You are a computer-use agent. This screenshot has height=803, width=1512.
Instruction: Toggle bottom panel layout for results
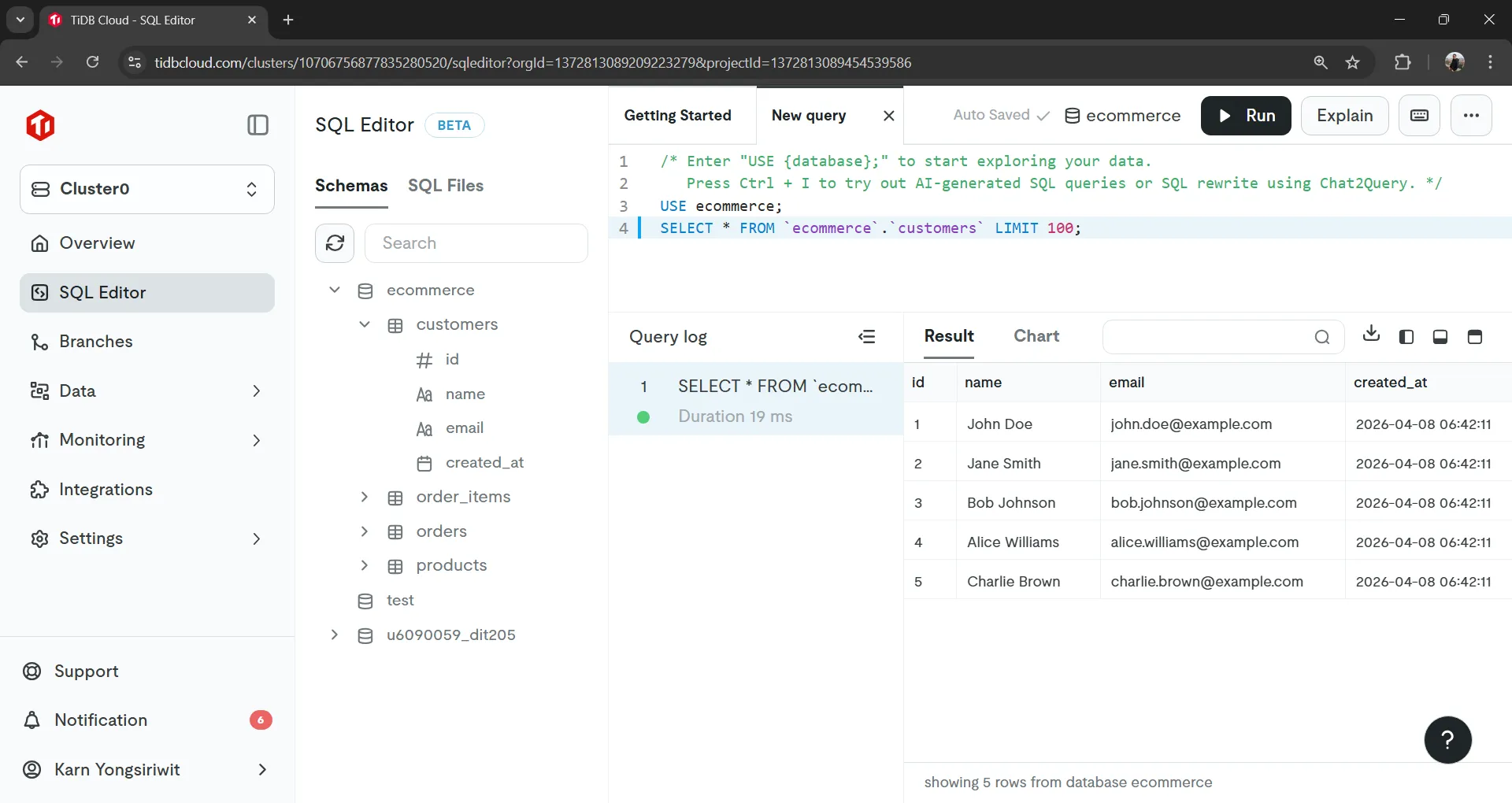[1440, 336]
